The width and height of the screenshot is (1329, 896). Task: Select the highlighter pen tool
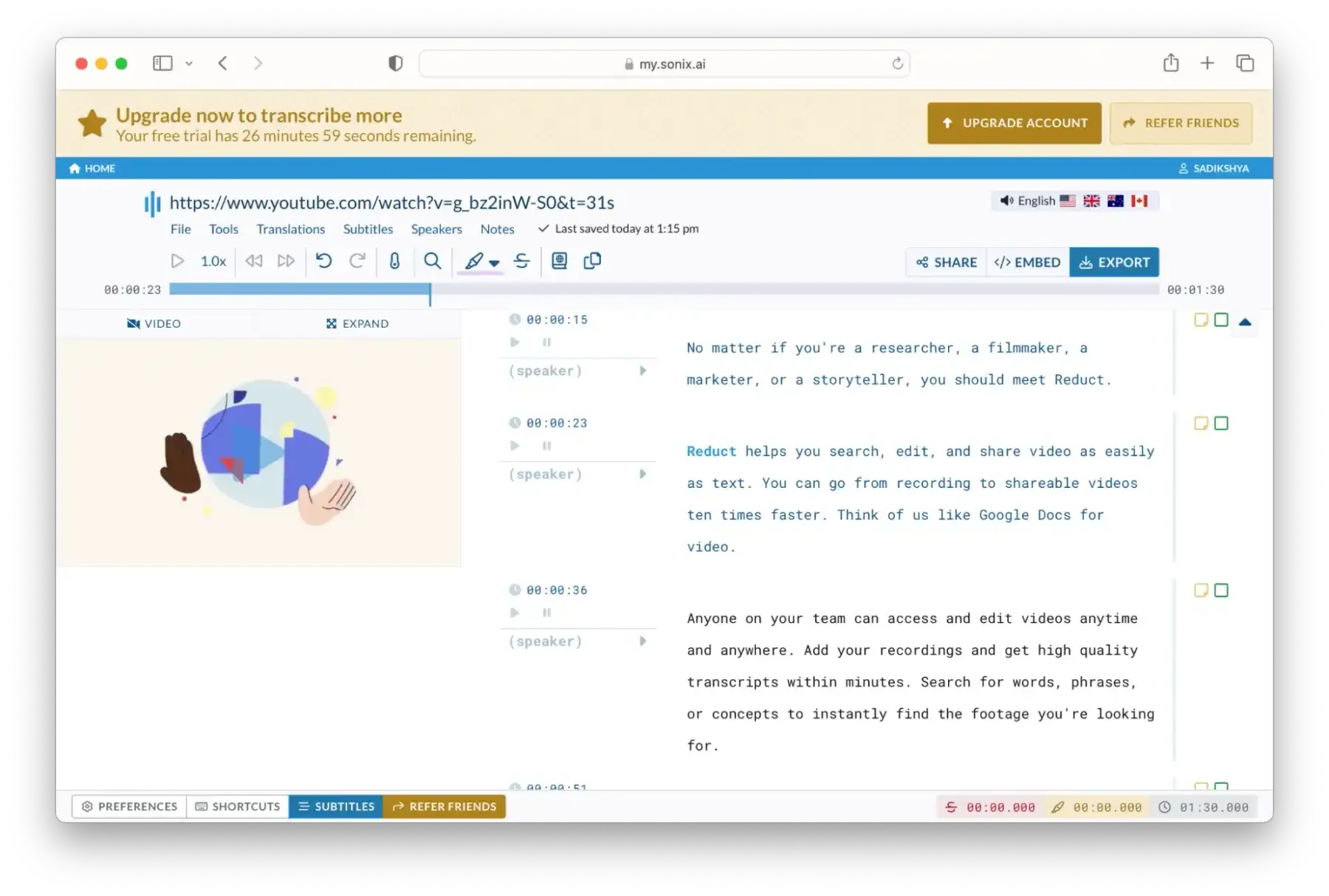(475, 261)
